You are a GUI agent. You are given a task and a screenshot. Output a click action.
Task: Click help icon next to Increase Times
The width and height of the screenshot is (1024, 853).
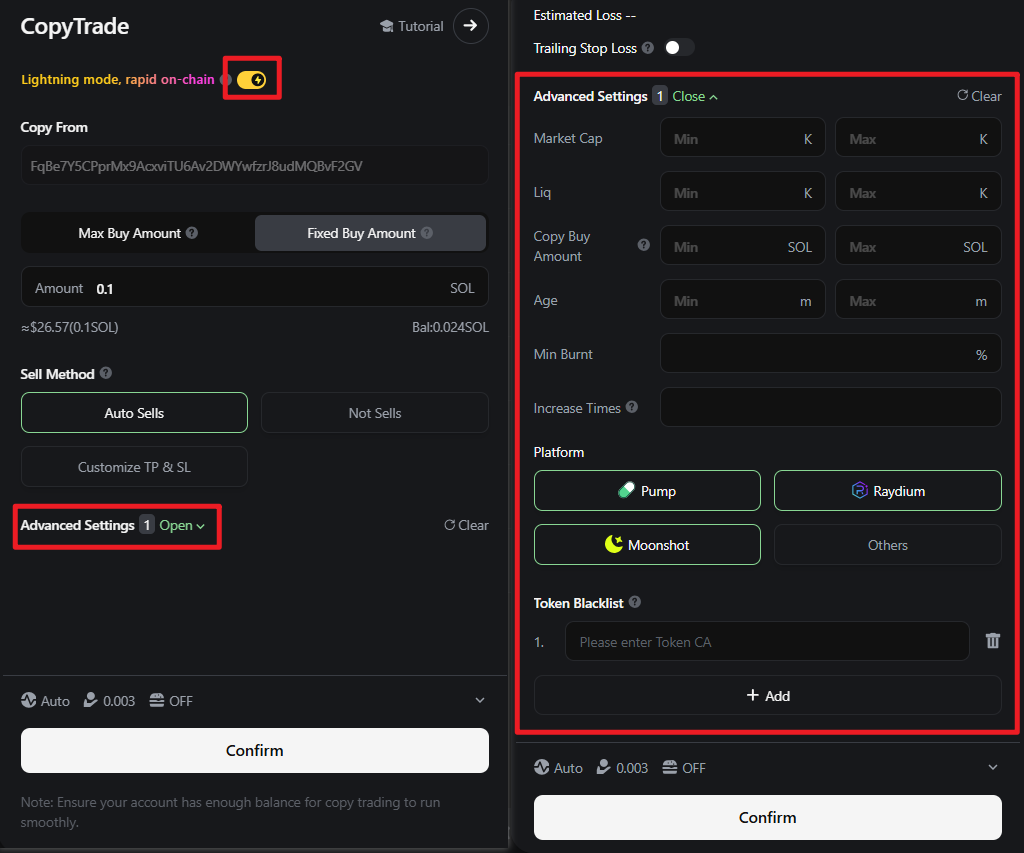point(631,408)
